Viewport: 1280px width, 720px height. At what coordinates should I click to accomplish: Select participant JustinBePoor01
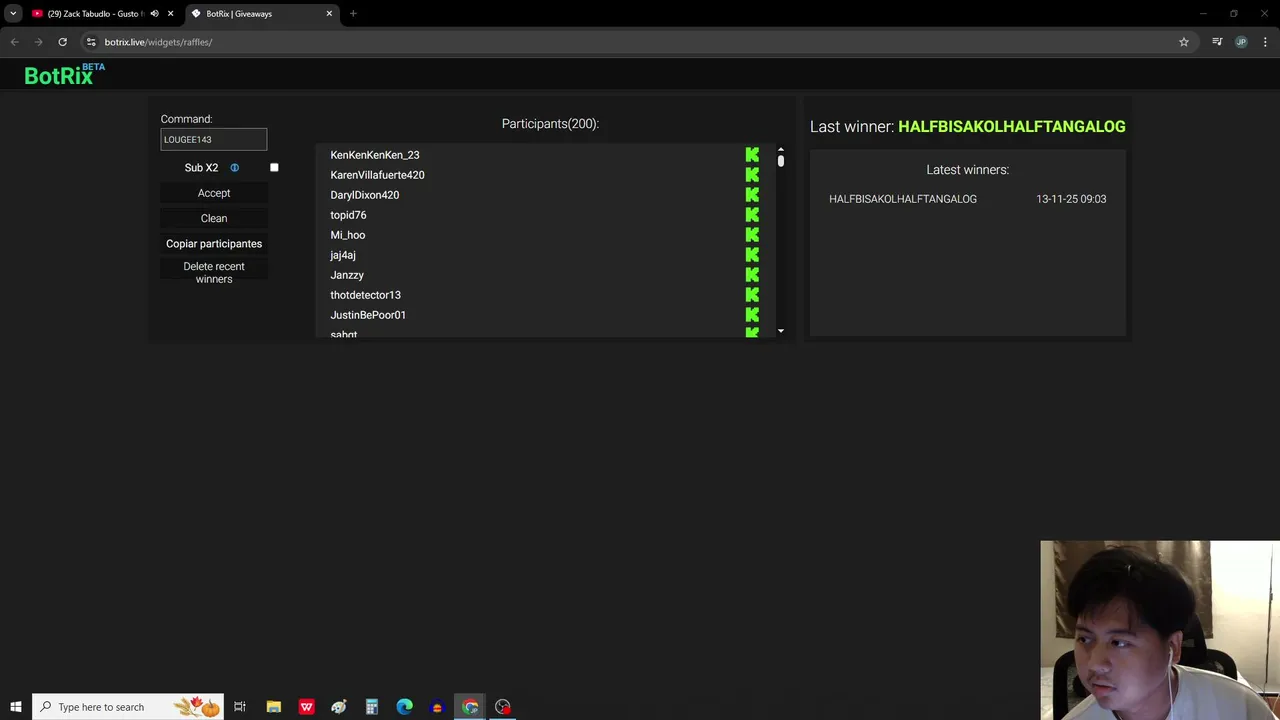[368, 315]
